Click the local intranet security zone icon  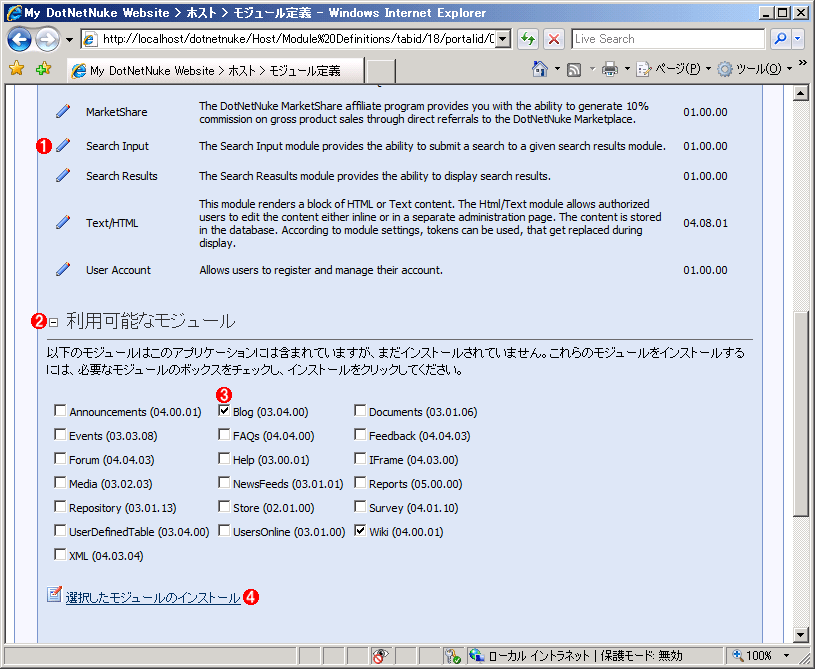[477, 655]
